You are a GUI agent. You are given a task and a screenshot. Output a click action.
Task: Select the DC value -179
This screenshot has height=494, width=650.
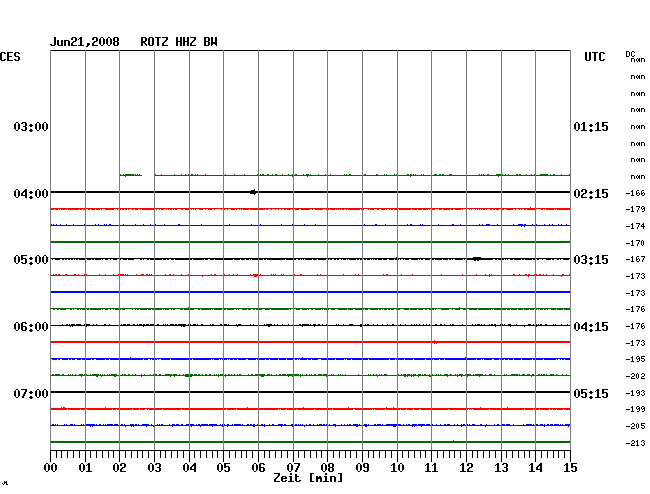click(635, 209)
